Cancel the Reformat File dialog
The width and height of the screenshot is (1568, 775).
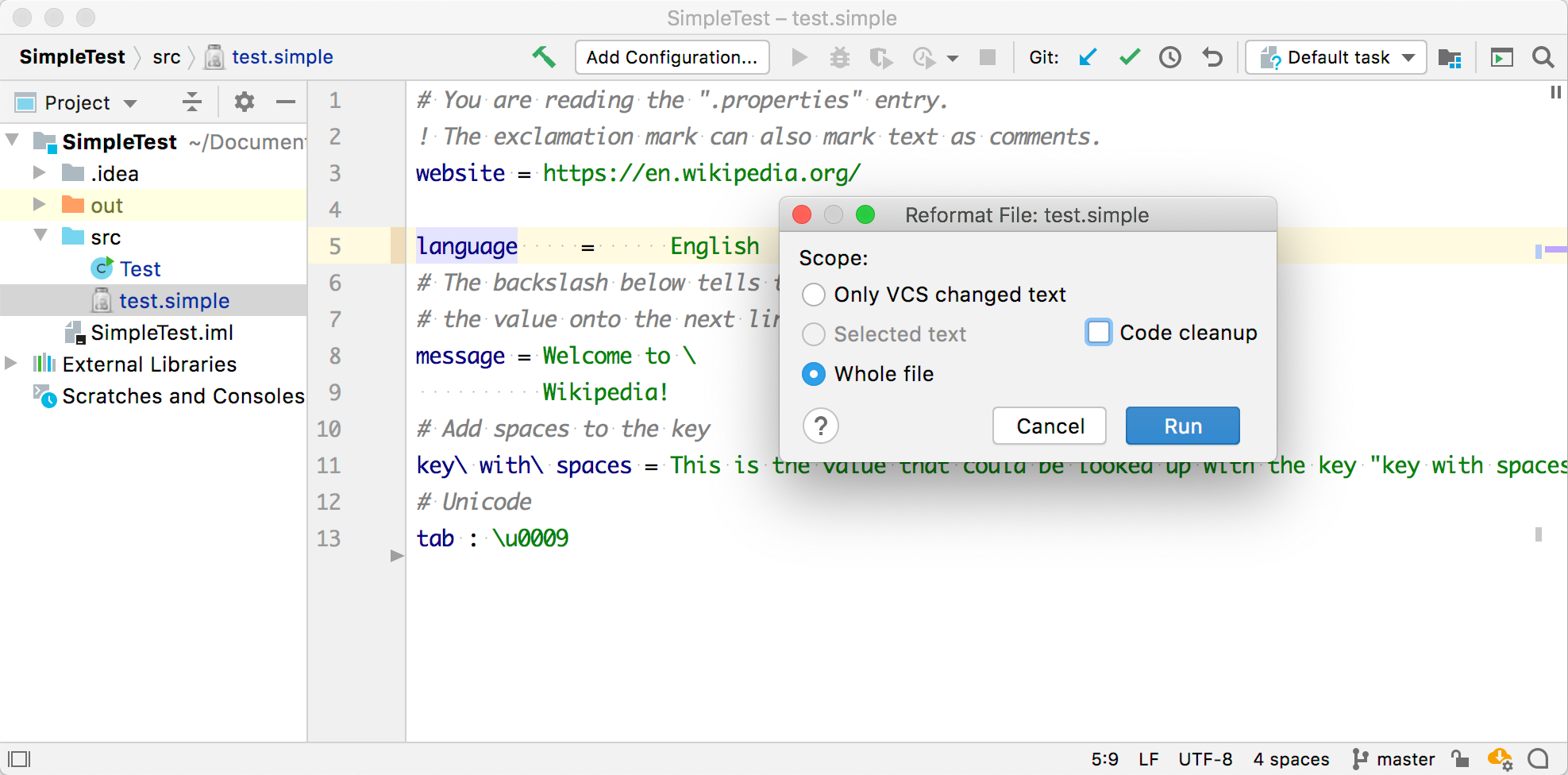(x=1049, y=426)
